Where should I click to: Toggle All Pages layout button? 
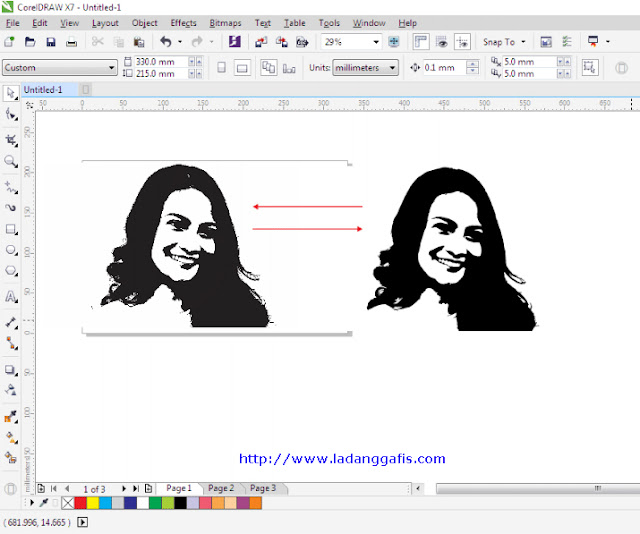pyautogui.click(x=269, y=67)
